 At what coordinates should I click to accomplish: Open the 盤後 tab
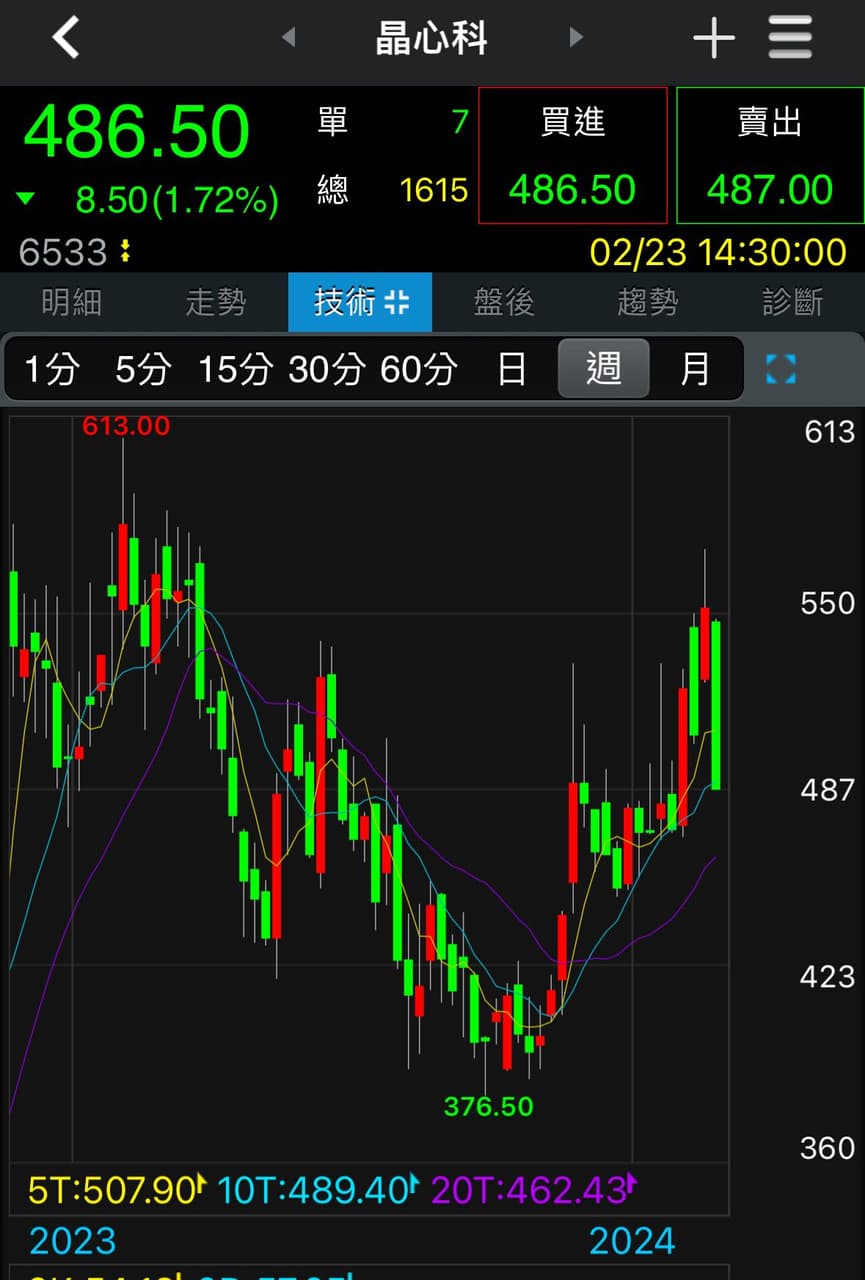pyautogui.click(x=504, y=302)
